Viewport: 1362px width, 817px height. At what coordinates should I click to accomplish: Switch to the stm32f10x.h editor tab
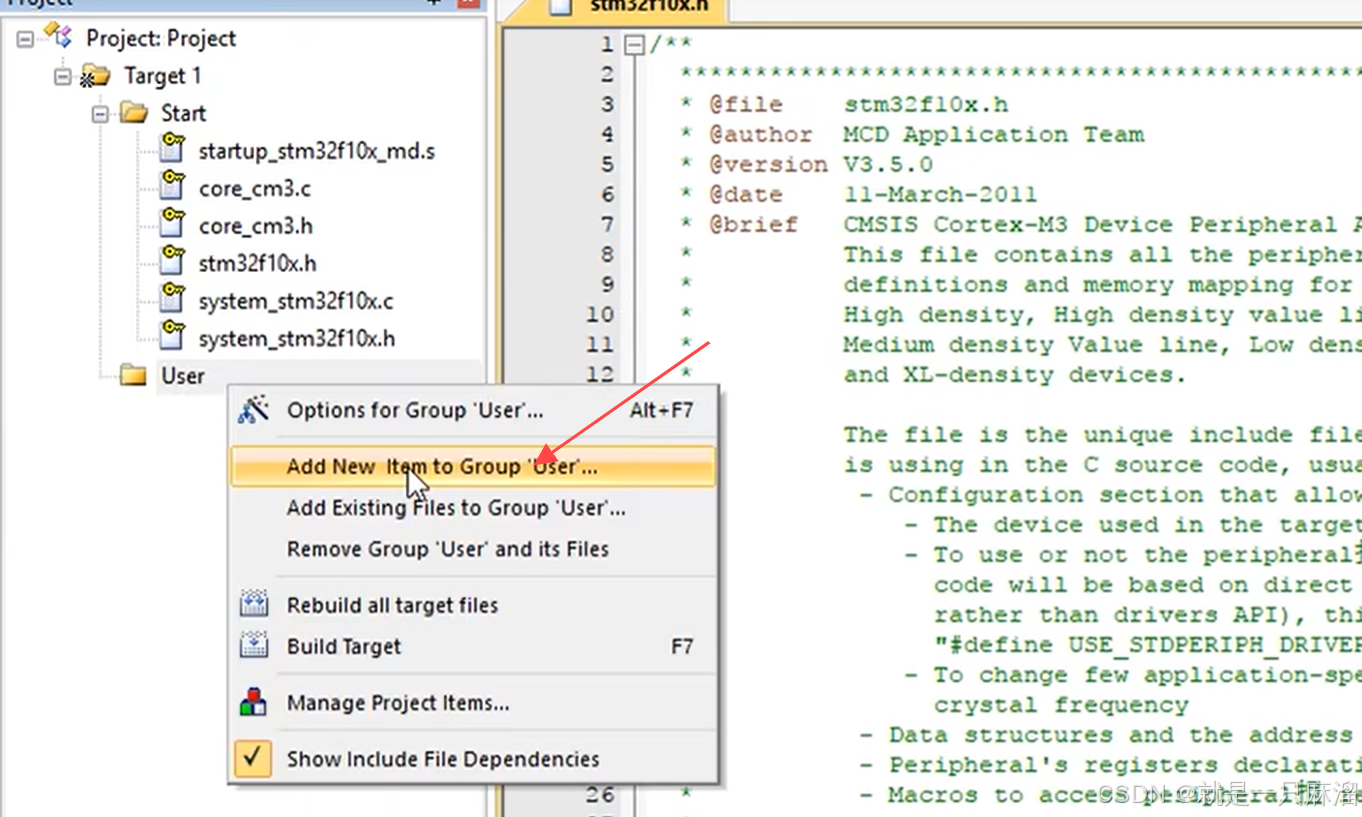(x=626, y=8)
